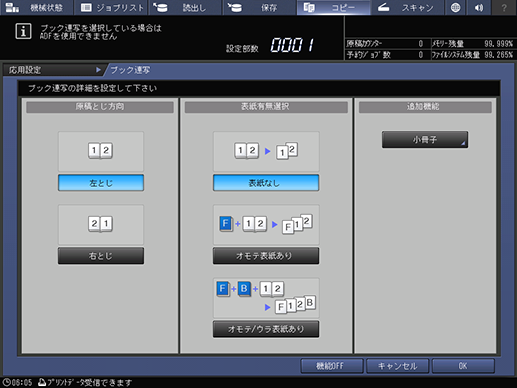Open the 小冊子 booklet setting
Screen dimensions: 517x388
click(x=425, y=139)
